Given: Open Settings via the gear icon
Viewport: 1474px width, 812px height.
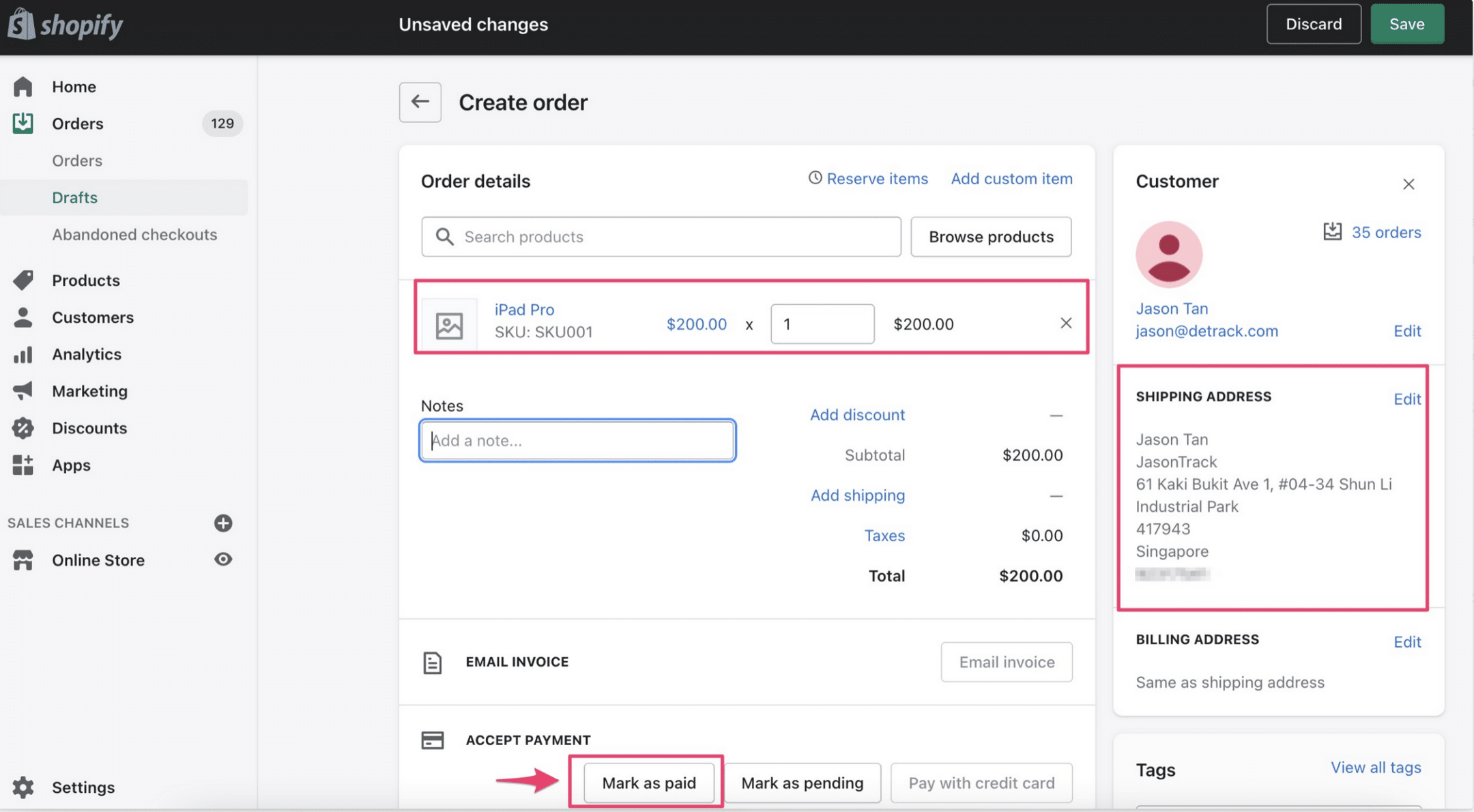Looking at the screenshot, I should (x=23, y=787).
